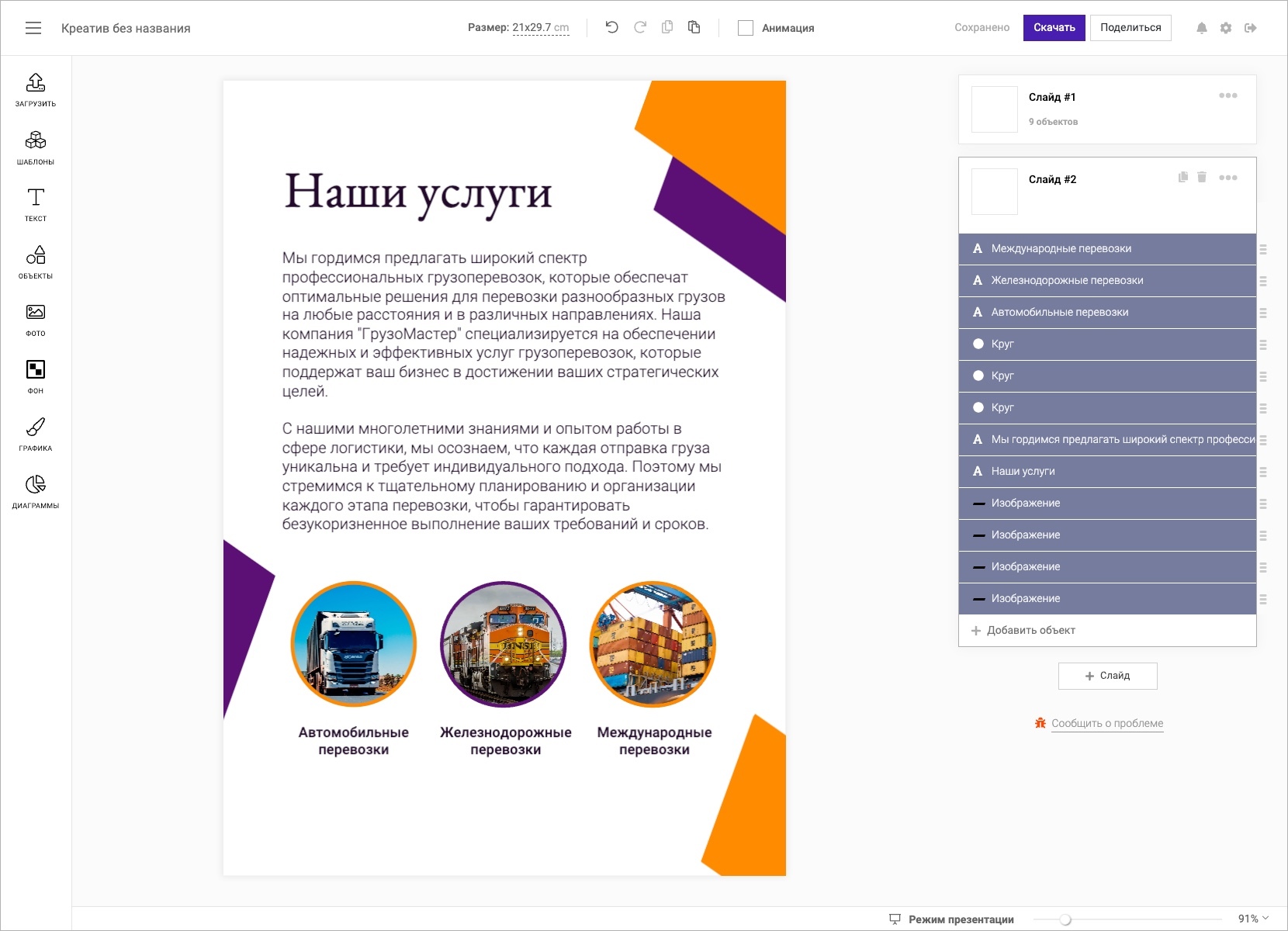Open the Шаблоны templates panel

36,147
